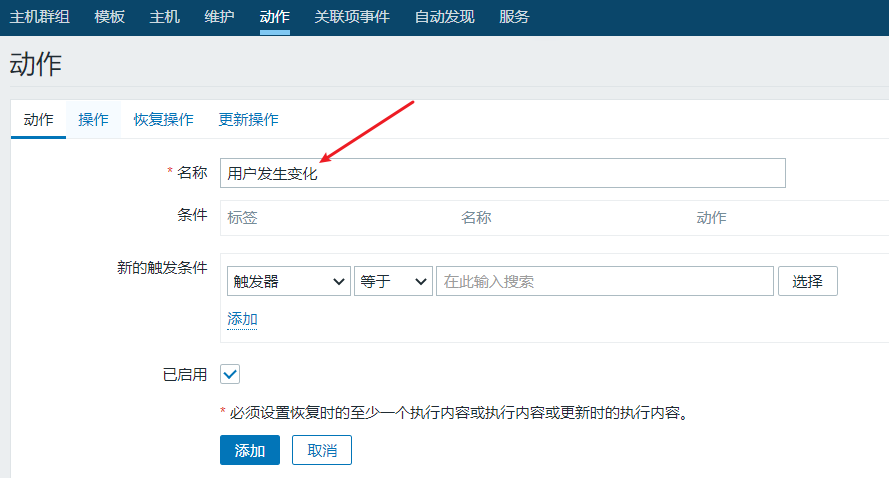Click the 已启用 label text
This screenshot has height=478, width=889.
coord(185,375)
